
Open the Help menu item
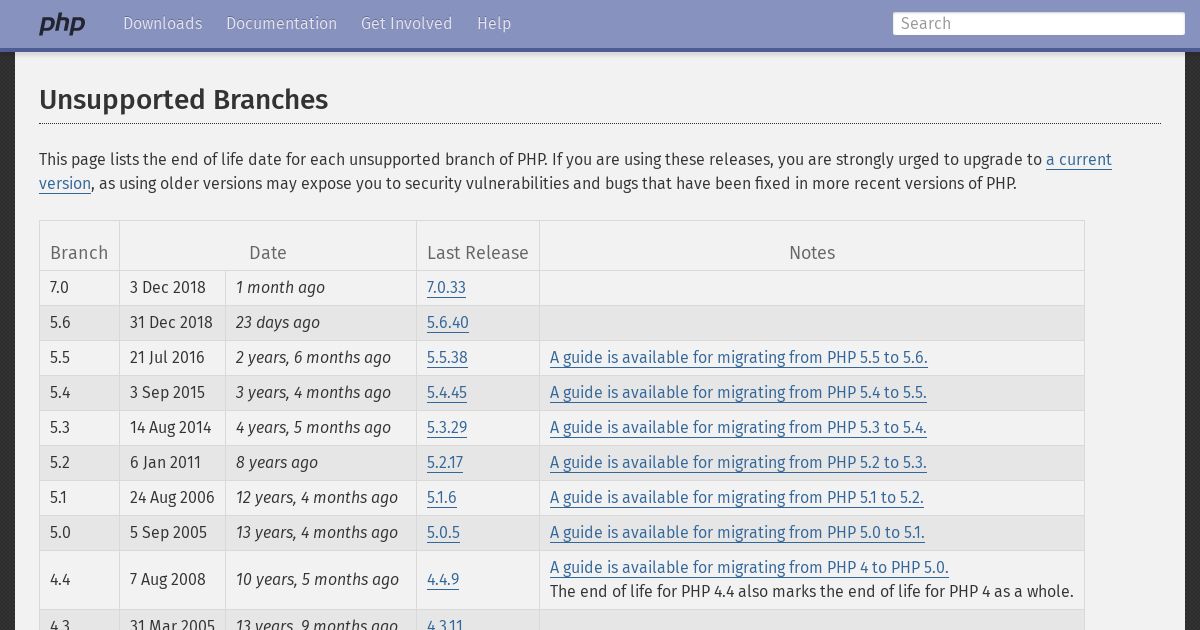point(494,24)
